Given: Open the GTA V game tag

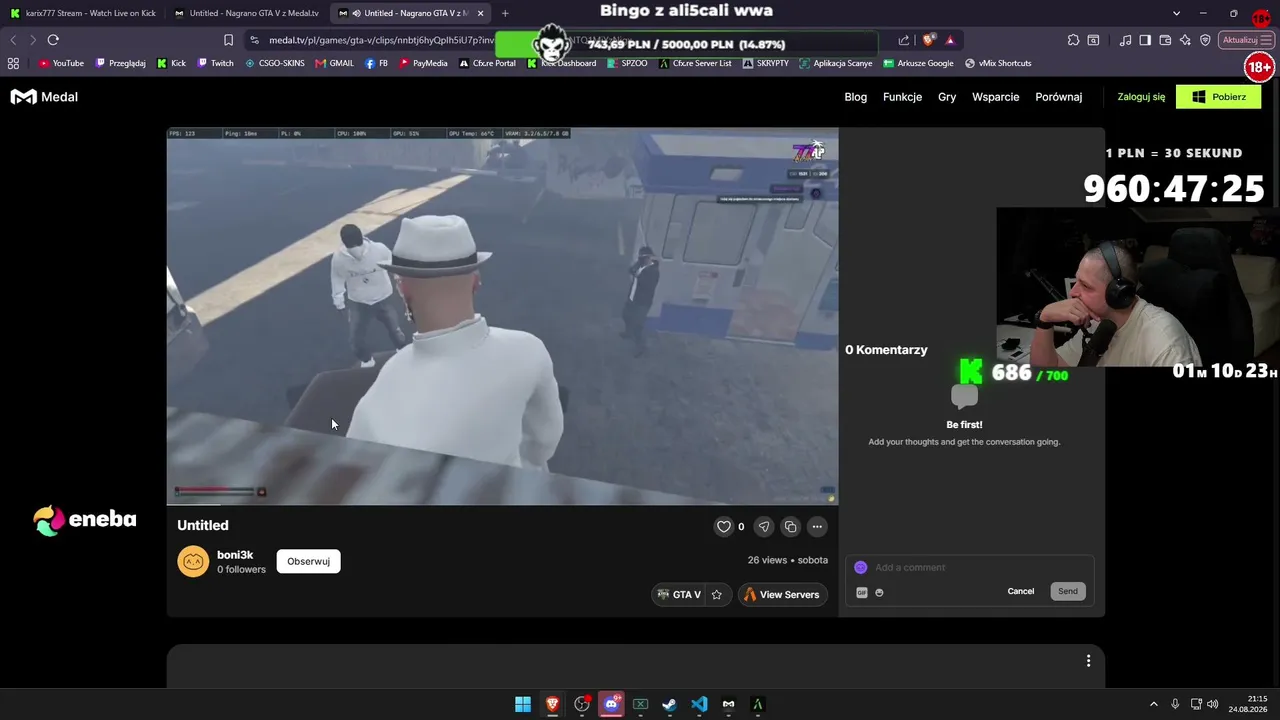Looking at the screenshot, I should [679, 595].
